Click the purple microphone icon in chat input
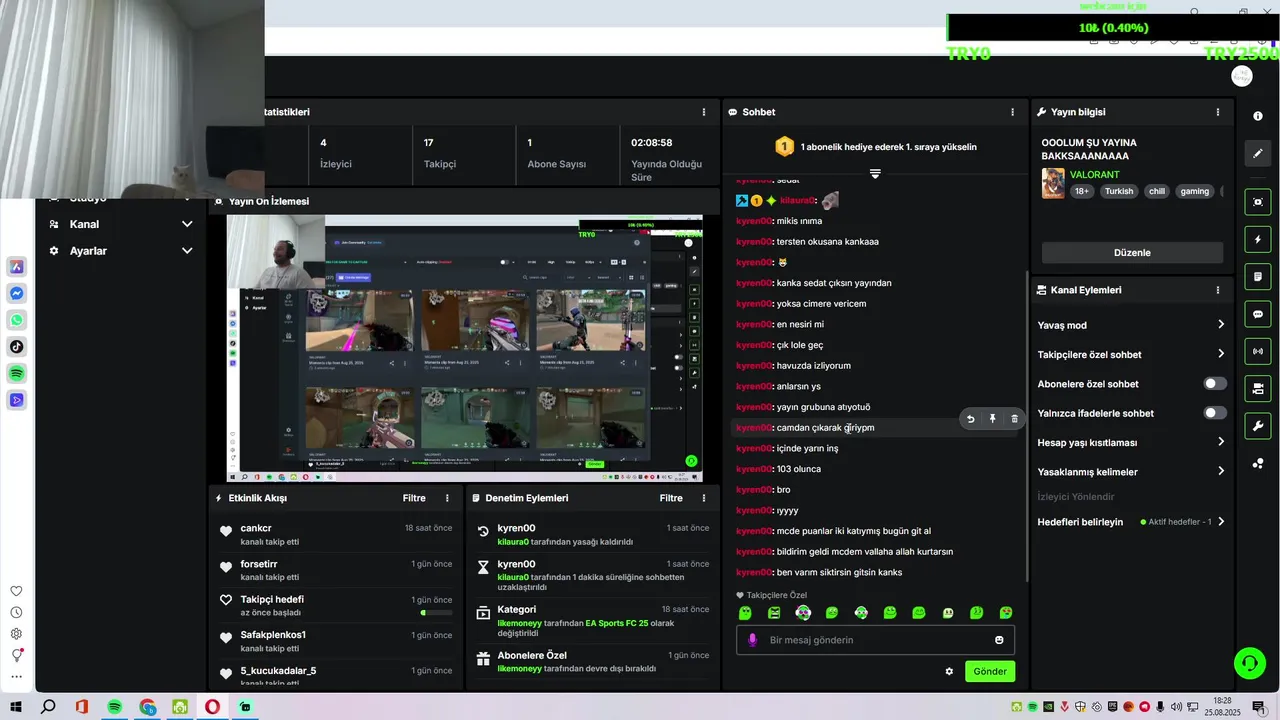This screenshot has height=720, width=1280. [x=753, y=640]
